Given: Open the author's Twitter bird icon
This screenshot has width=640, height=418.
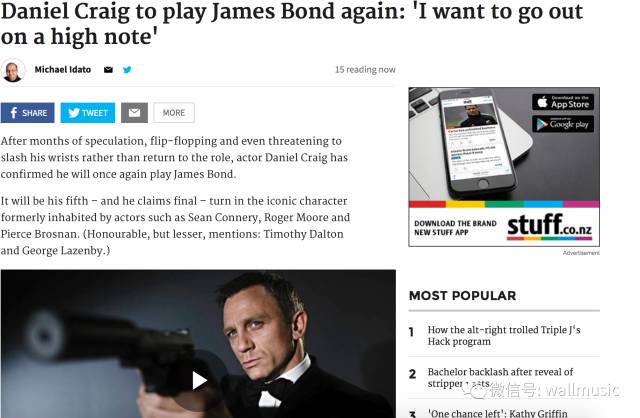Looking at the screenshot, I should click(127, 70).
